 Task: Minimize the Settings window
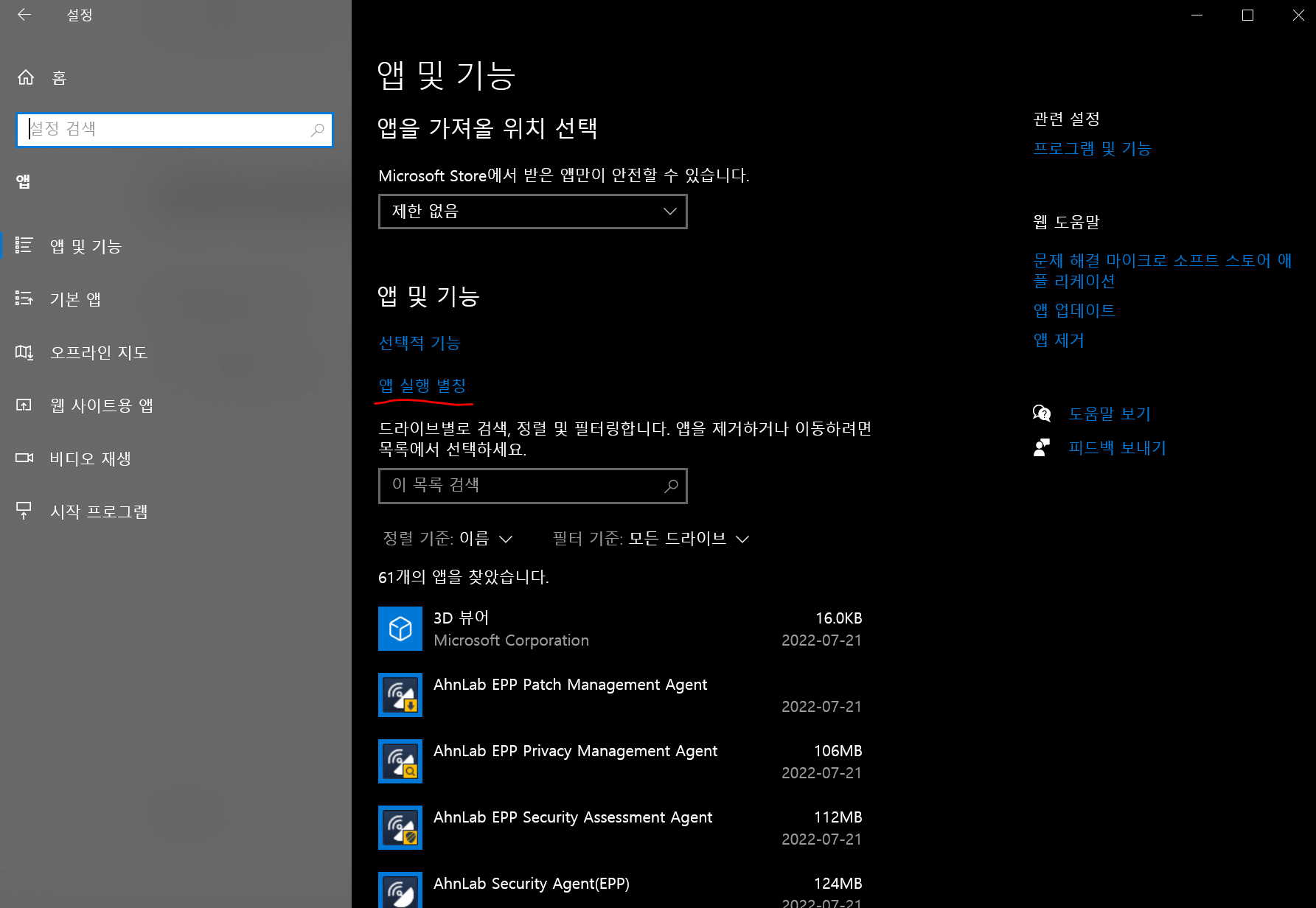pyautogui.click(x=1197, y=15)
